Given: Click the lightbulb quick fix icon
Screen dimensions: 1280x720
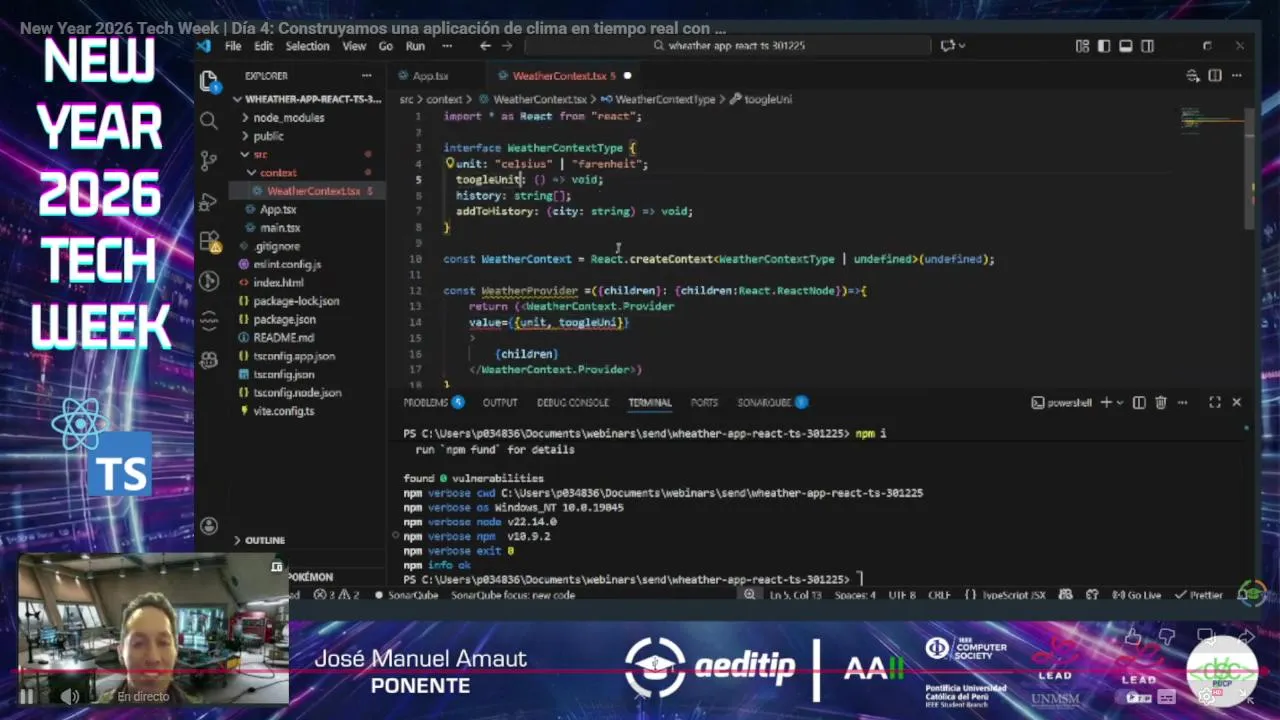Looking at the screenshot, I should pyautogui.click(x=450, y=163).
